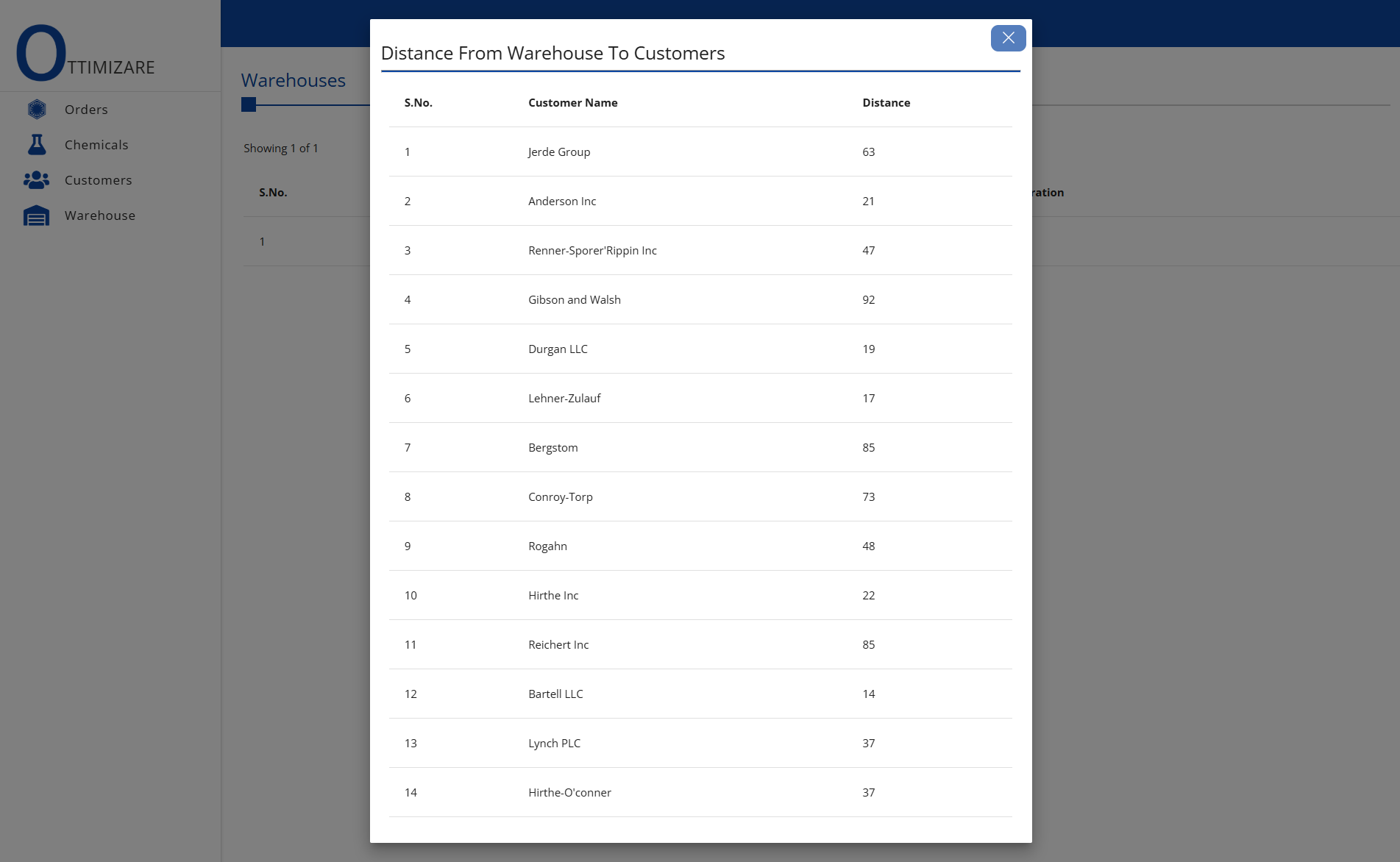Click the S.No. header in modal
The height and width of the screenshot is (862, 1400).
tap(418, 103)
